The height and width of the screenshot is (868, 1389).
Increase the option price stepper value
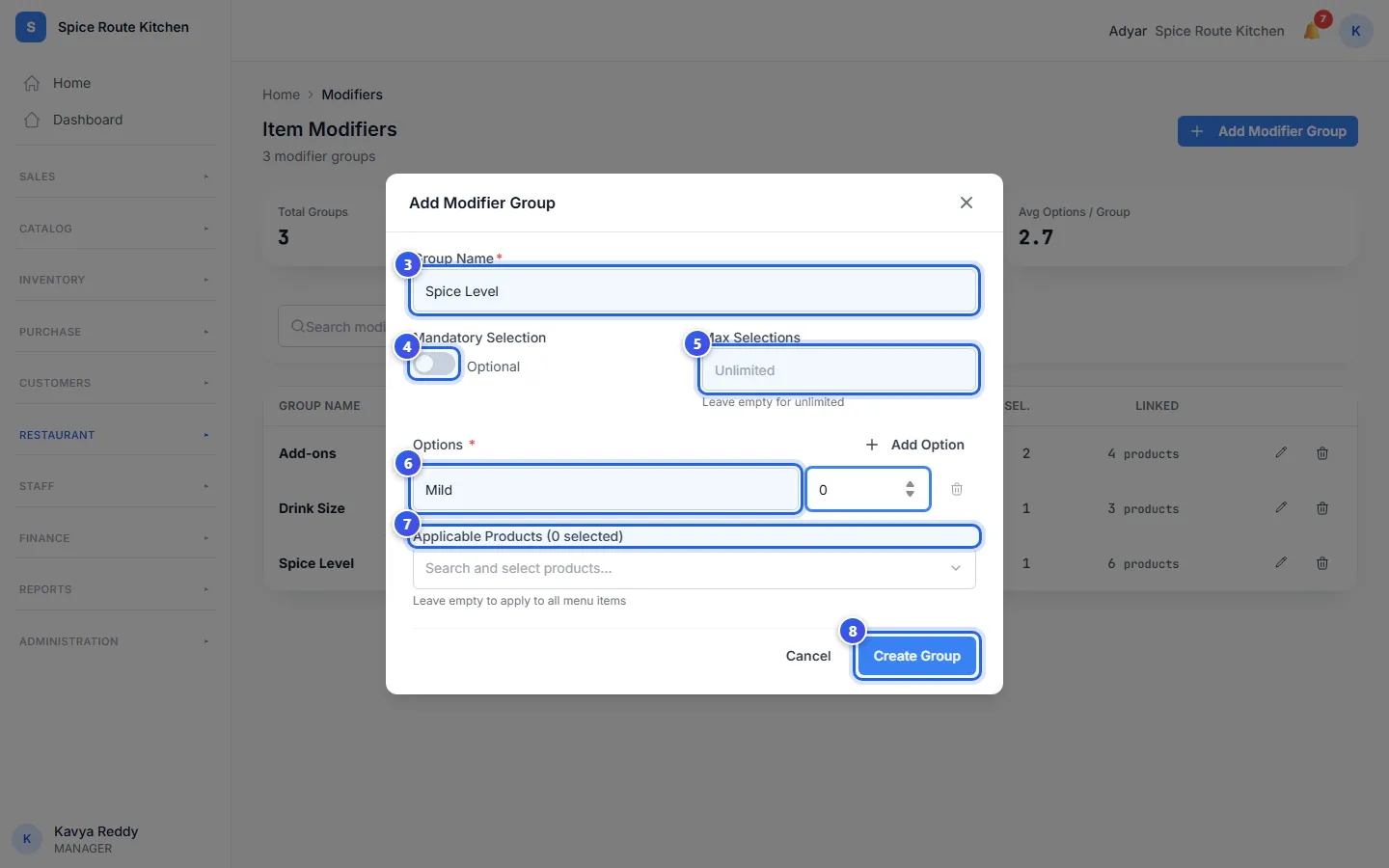click(910, 484)
